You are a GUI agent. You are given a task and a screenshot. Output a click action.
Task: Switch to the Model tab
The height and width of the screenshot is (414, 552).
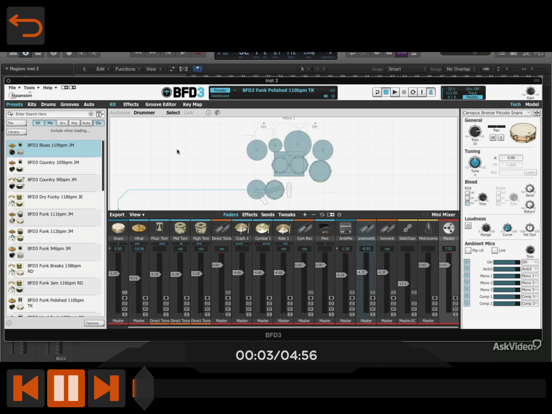point(532,104)
